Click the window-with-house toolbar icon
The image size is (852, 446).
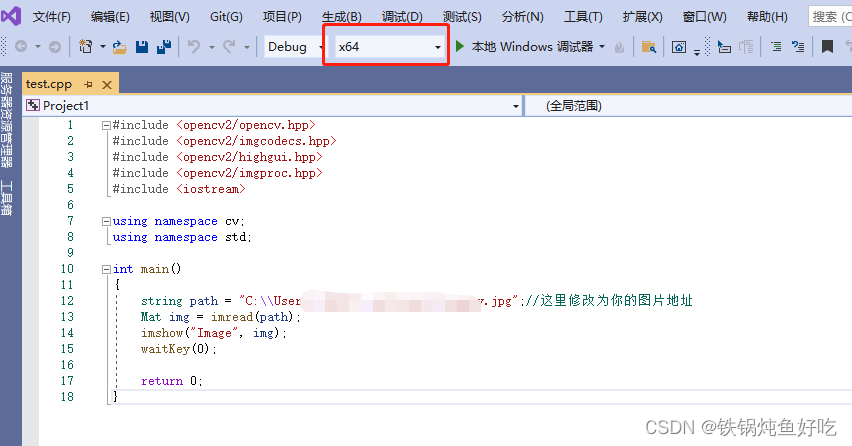point(679,47)
